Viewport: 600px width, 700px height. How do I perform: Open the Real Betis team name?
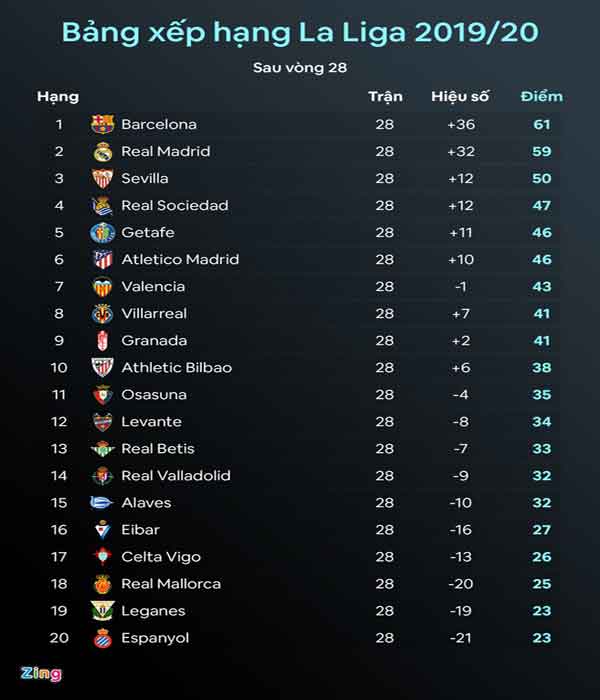coord(158,449)
